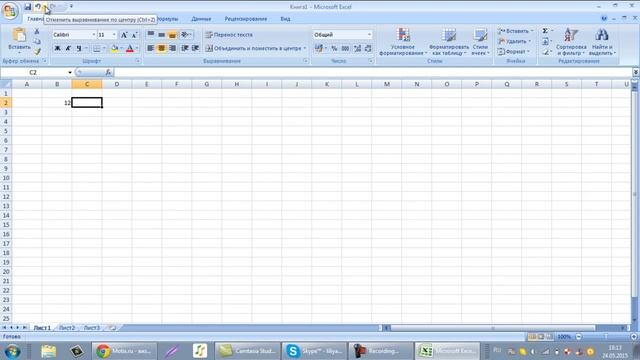Decrease the cell indent
640x360 pixels.
(x=185, y=48)
